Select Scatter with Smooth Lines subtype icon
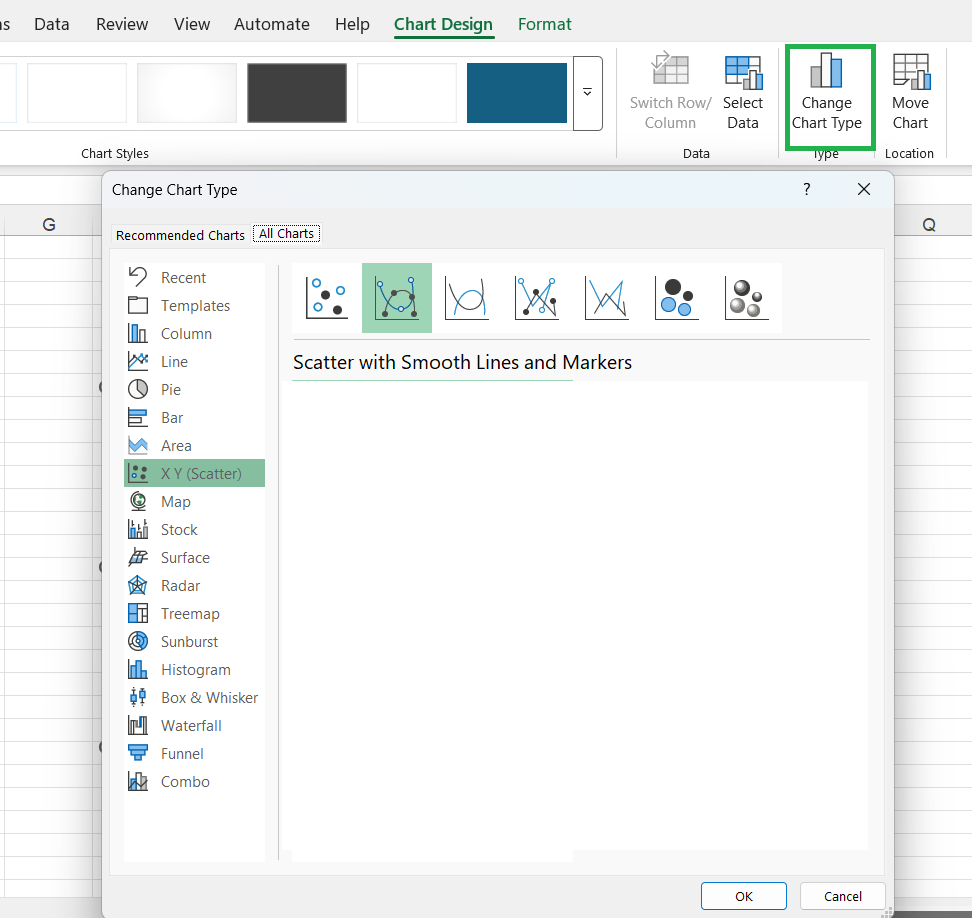 (467, 298)
